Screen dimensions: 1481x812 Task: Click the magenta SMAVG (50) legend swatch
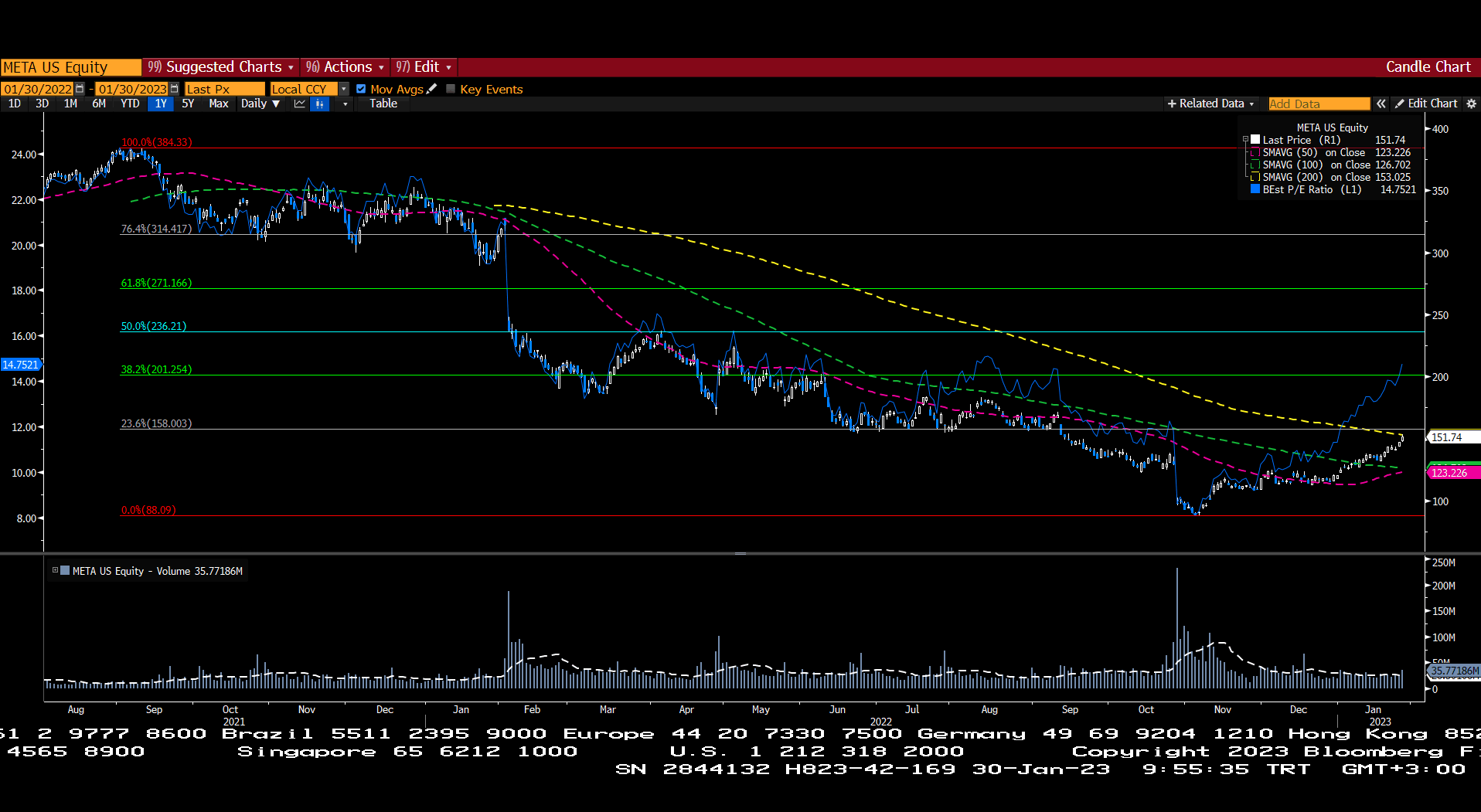click(1255, 152)
